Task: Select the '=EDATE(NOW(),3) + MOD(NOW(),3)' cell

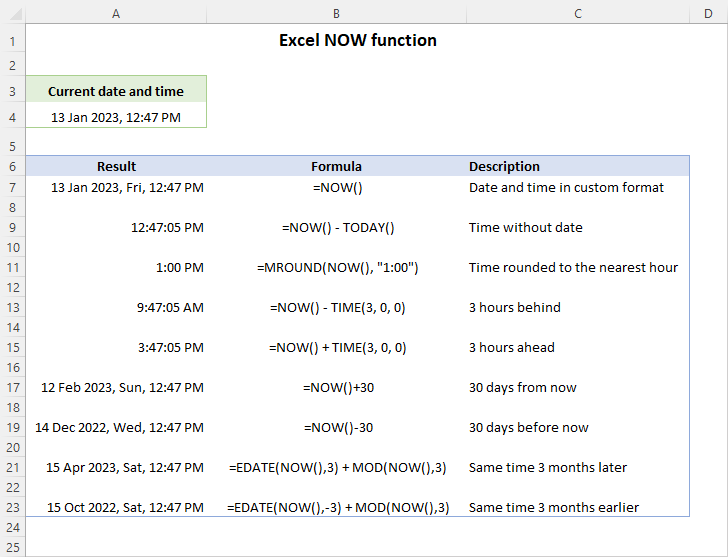Action: 337,467
